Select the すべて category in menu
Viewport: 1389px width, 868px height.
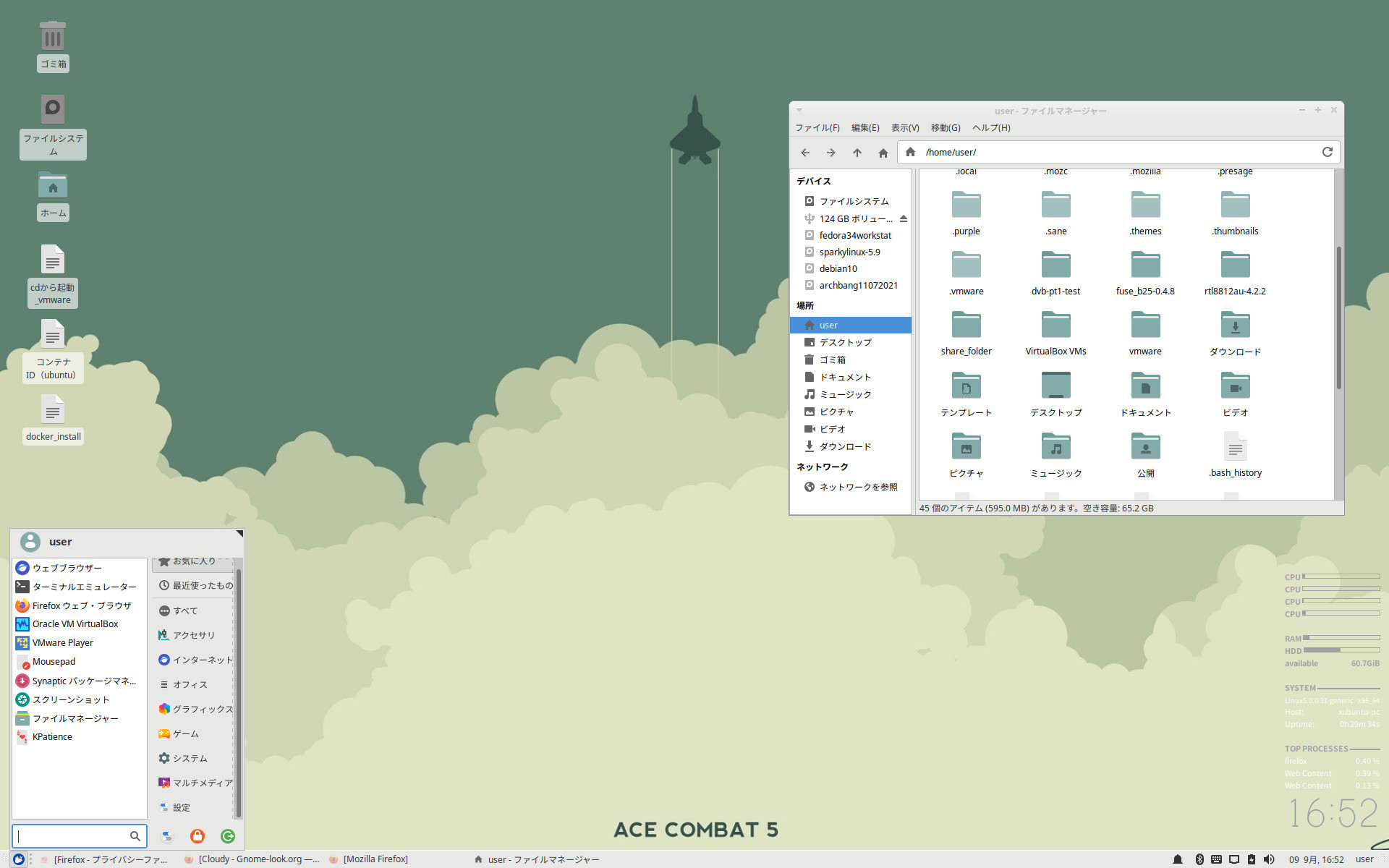[193, 610]
